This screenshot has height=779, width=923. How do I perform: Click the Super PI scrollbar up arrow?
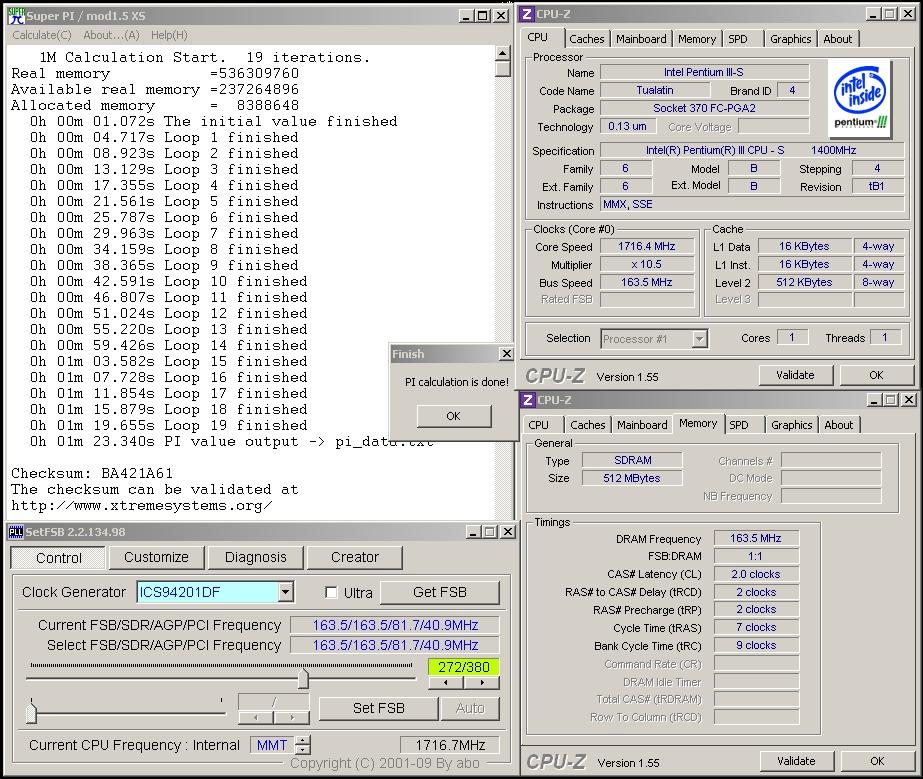502,54
